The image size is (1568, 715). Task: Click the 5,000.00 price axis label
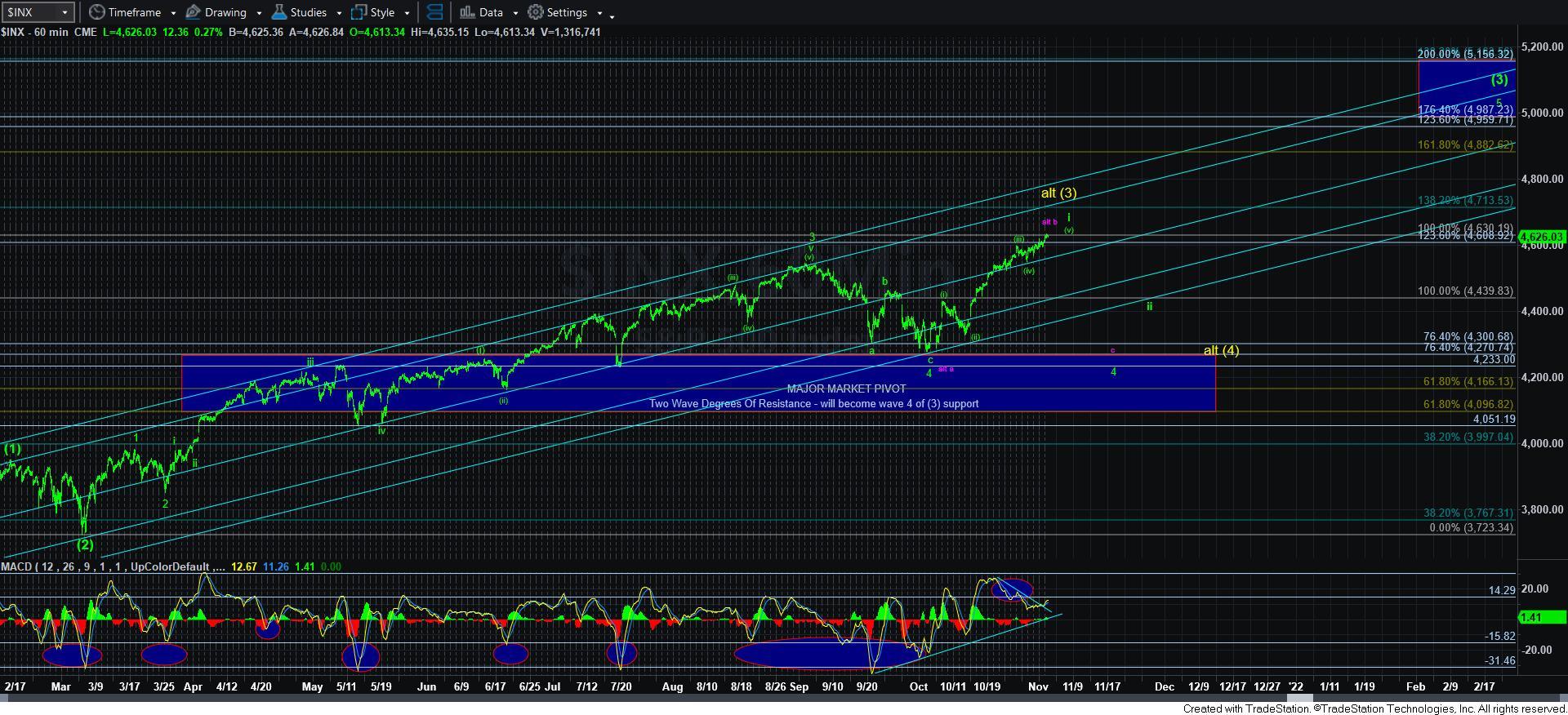tap(1542, 113)
